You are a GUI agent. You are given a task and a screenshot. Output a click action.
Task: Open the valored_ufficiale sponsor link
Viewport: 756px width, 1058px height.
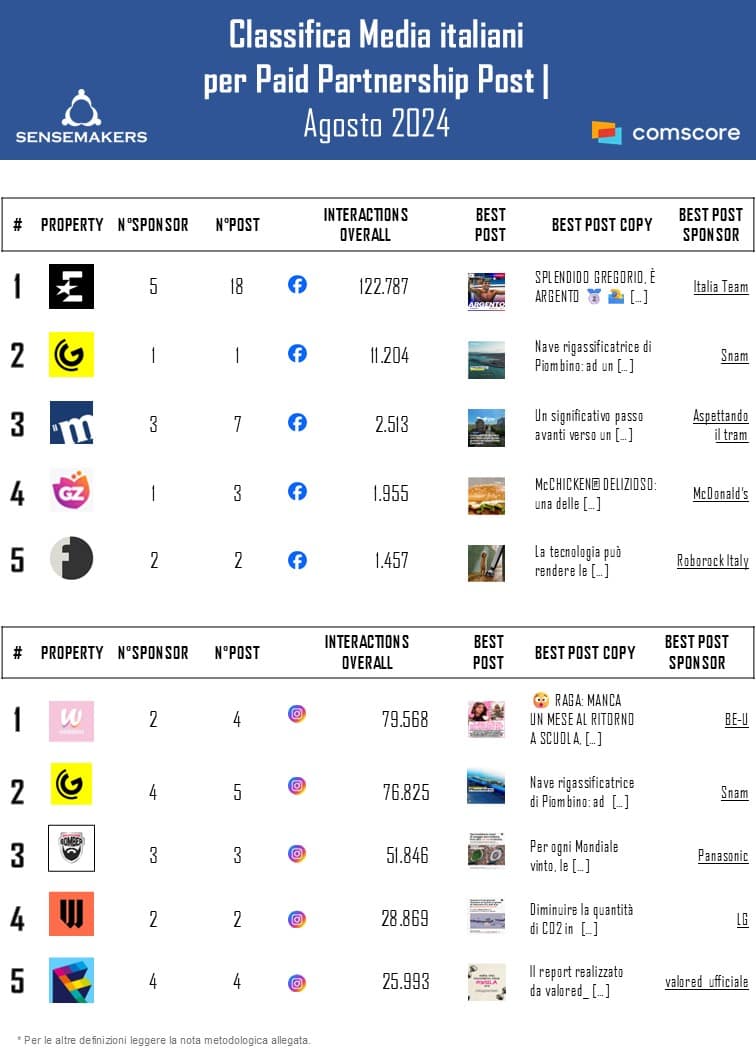point(706,982)
